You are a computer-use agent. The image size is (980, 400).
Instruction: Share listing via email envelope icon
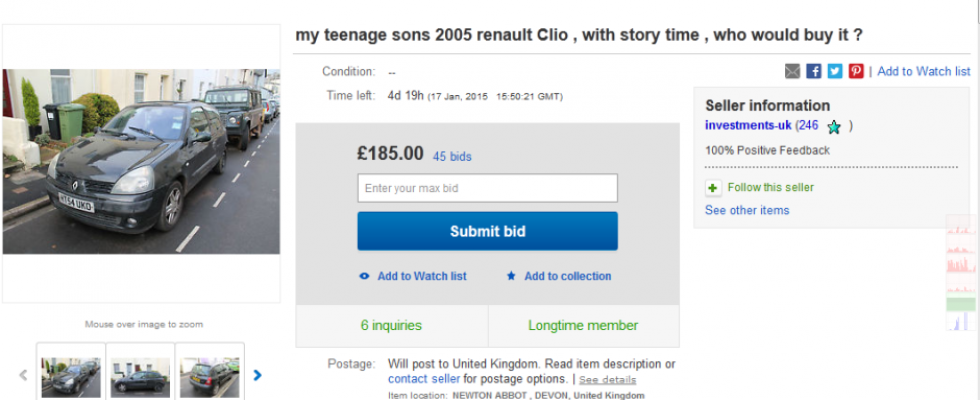point(792,71)
